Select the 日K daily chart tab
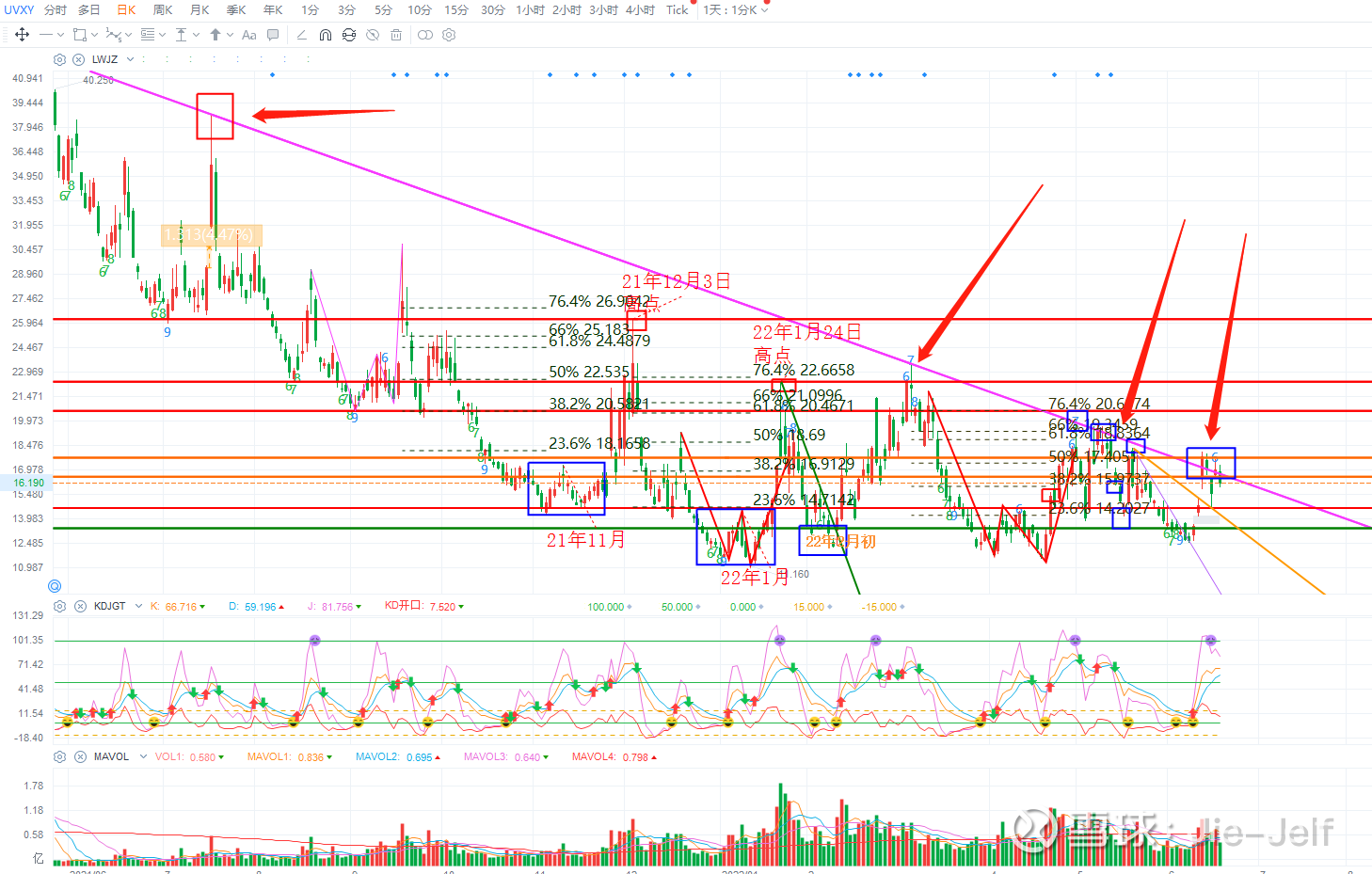The height and width of the screenshot is (874, 1372). pyautogui.click(x=126, y=9)
